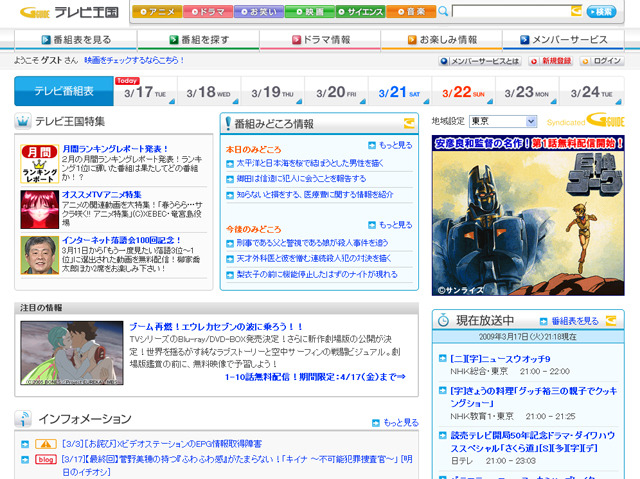640x479 pixels.
Task: Click もっと見る beside 本日のみどころ
Action: coord(390,145)
